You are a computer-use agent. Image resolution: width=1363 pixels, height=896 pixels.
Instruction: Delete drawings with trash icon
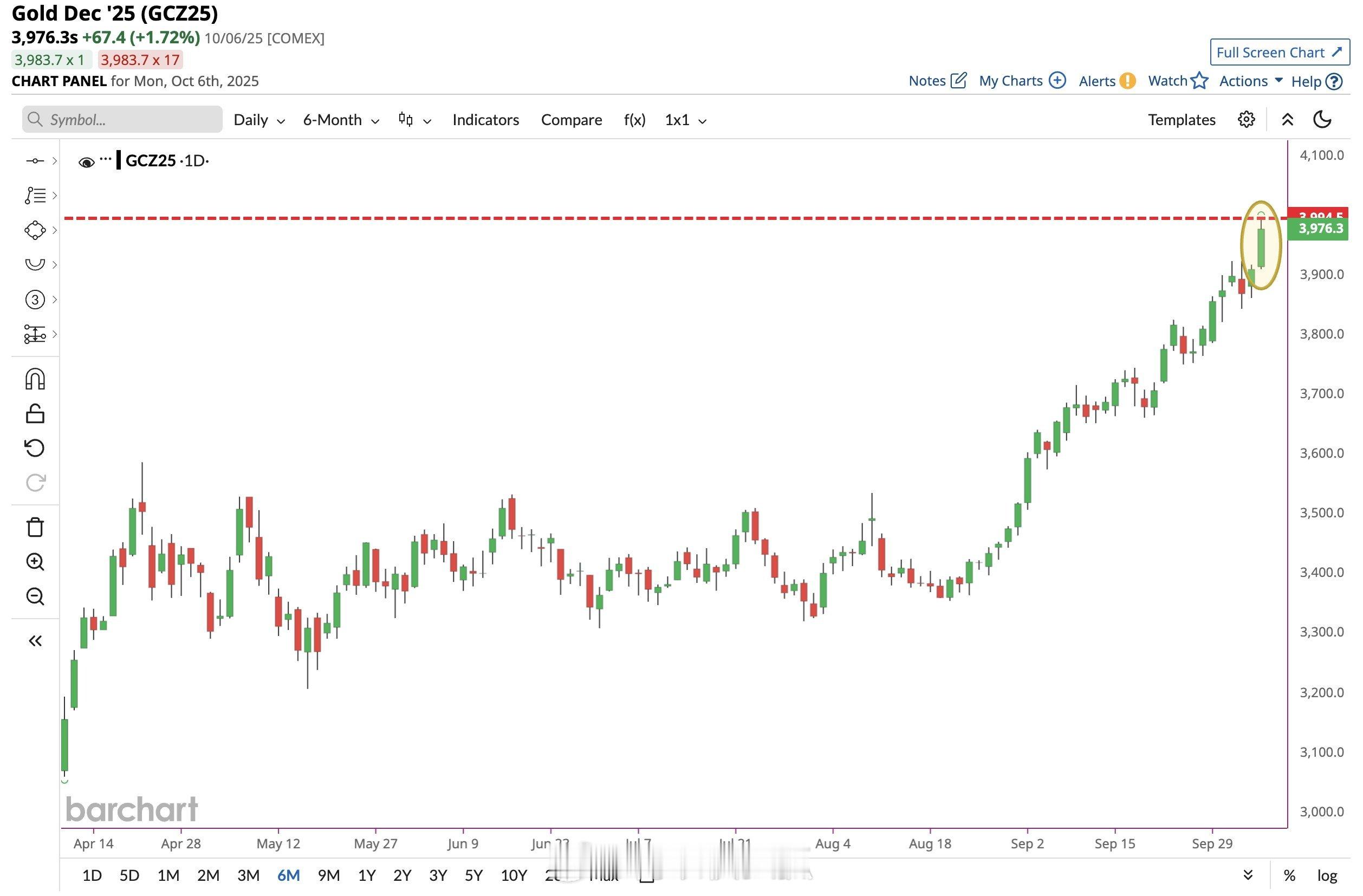click(35, 527)
